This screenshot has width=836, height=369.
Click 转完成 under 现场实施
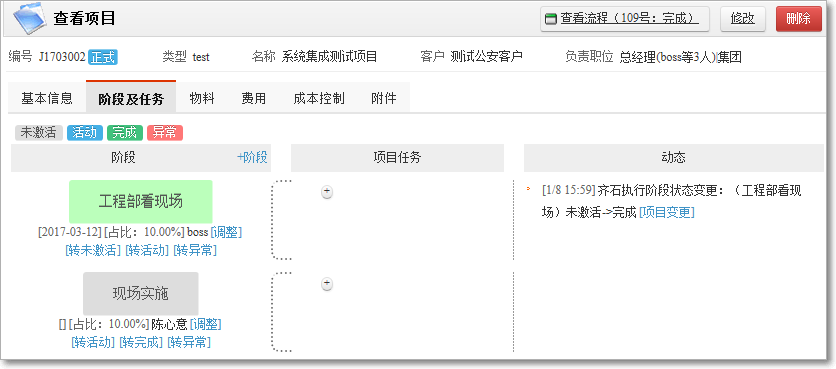(141, 342)
